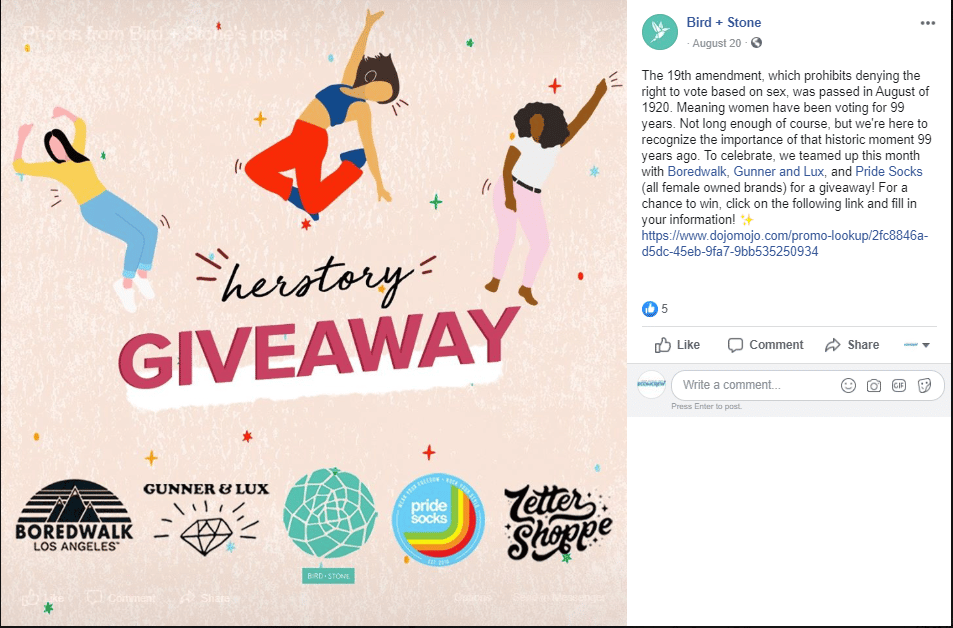Click the public audience globe icon

(x=756, y=43)
